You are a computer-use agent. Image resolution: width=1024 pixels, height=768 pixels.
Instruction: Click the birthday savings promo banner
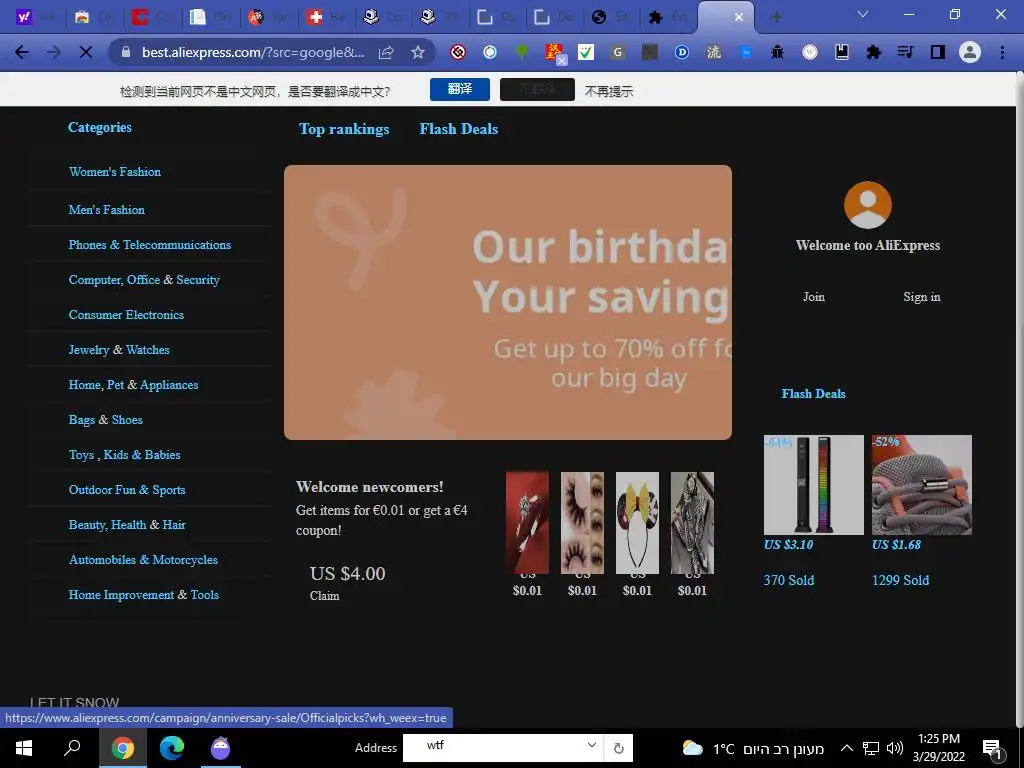(x=507, y=302)
